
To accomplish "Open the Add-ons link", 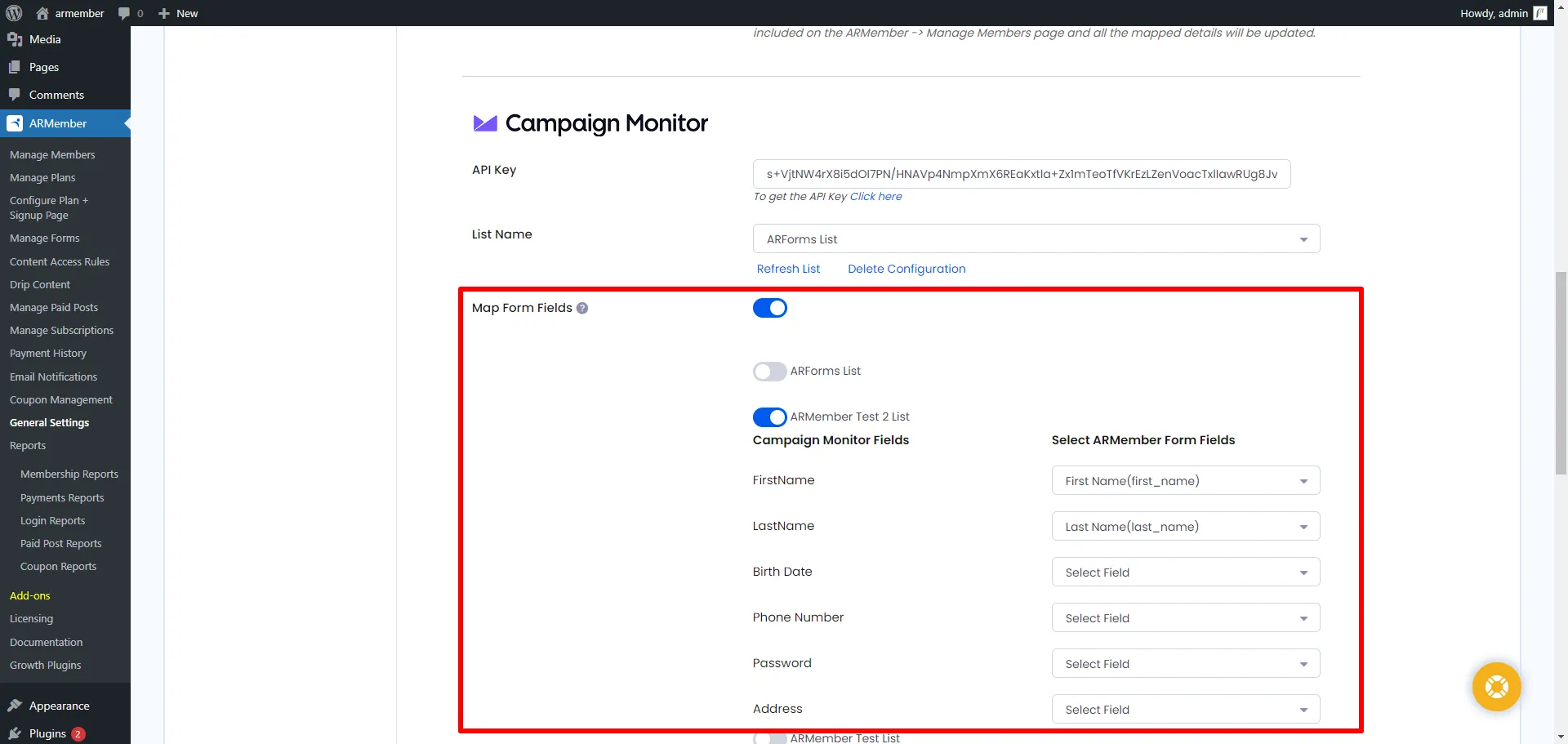I will click(30, 595).
